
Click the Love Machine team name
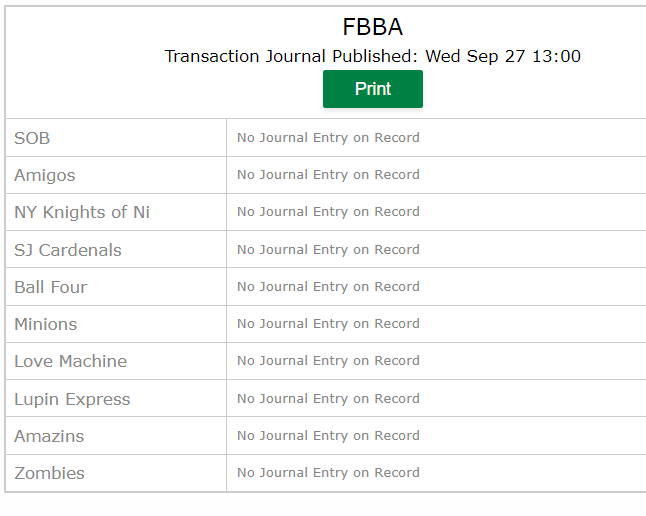pyautogui.click(x=70, y=361)
